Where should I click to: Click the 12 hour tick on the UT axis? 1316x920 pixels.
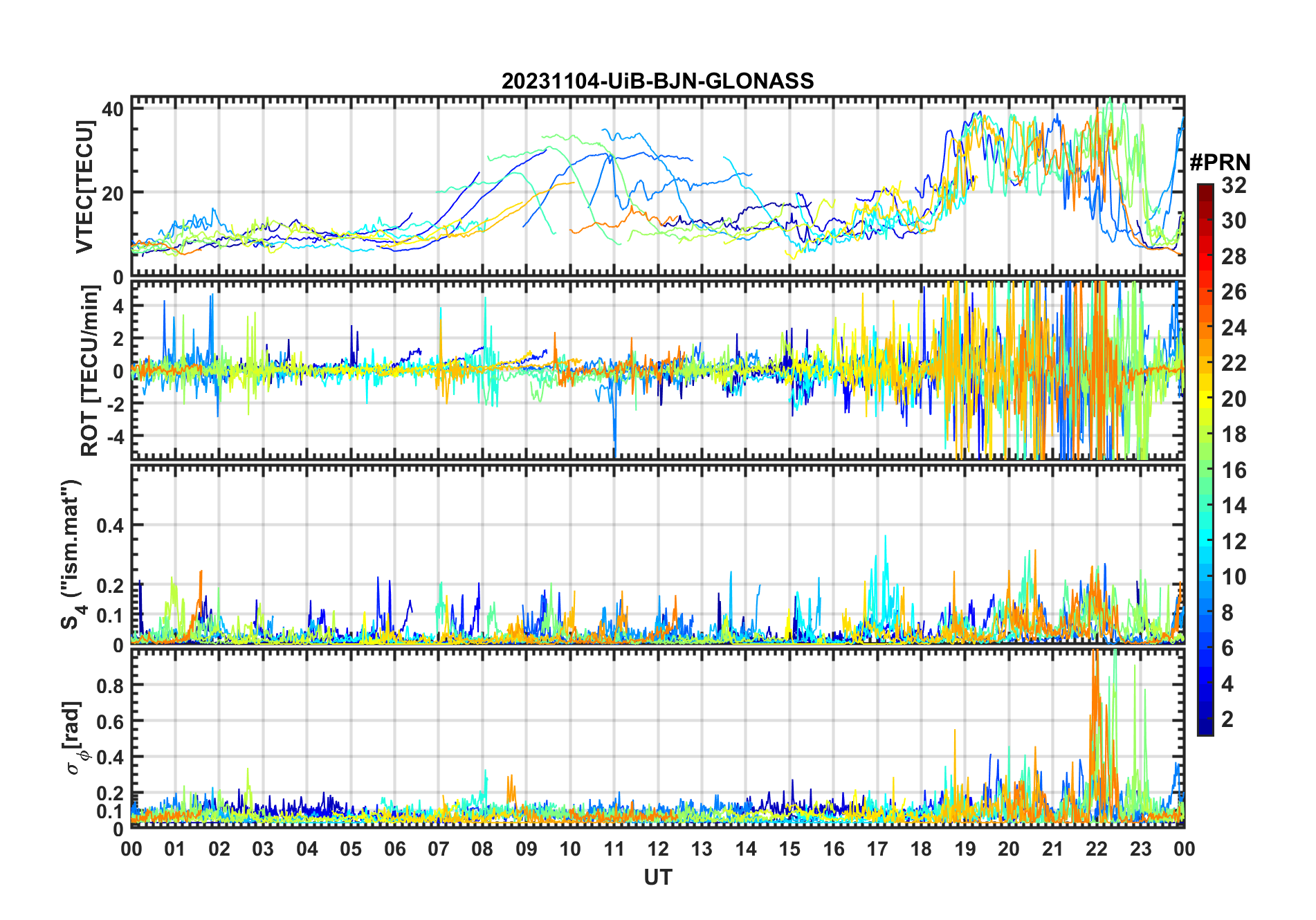click(x=658, y=849)
